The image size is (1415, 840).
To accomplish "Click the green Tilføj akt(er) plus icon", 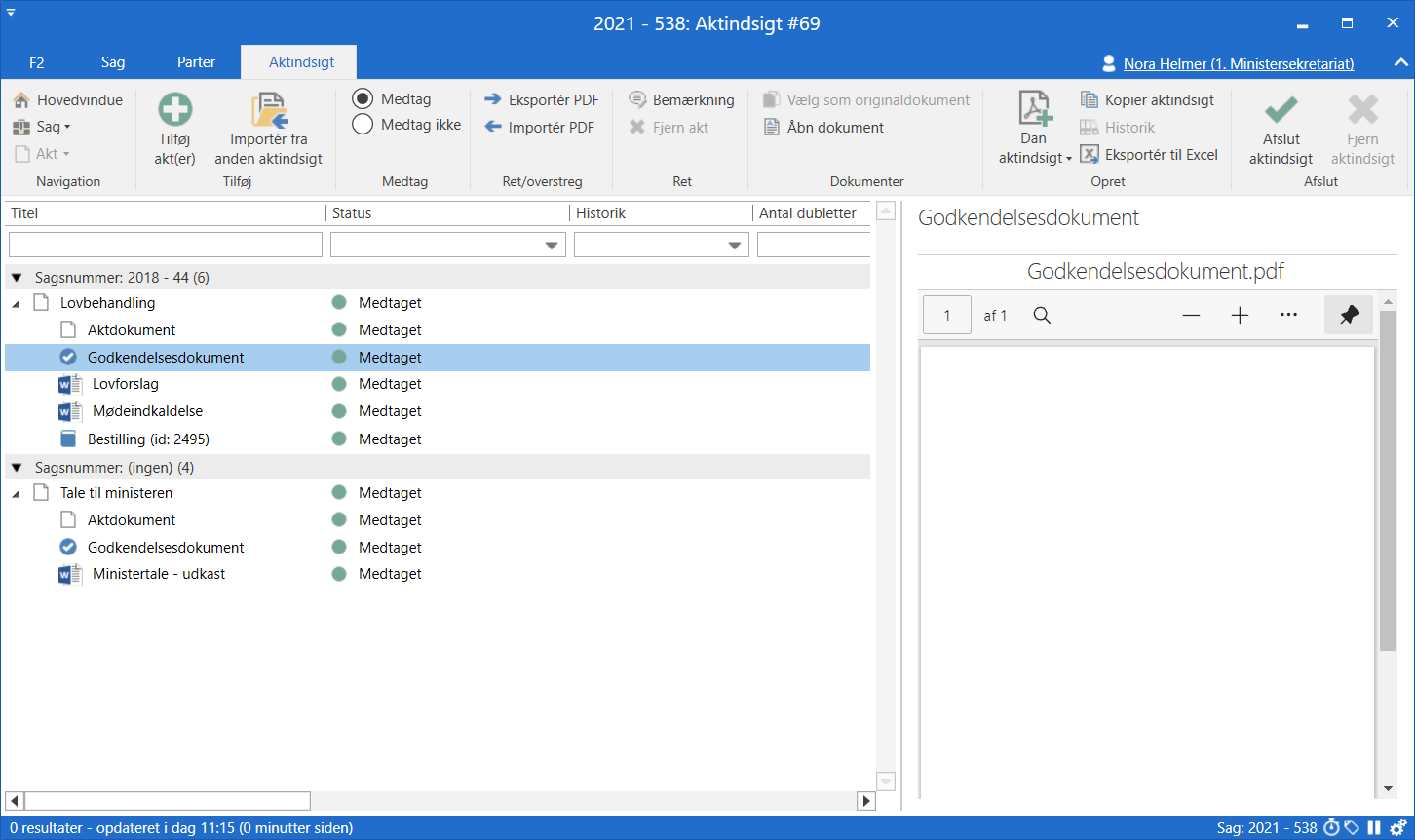I will click(175, 109).
